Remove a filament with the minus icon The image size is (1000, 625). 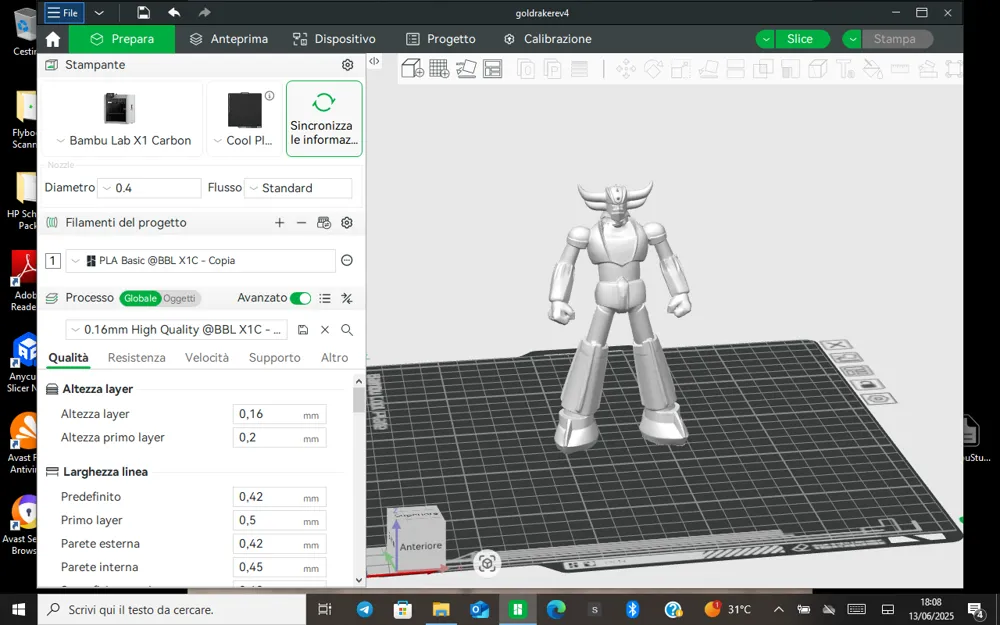click(302, 223)
